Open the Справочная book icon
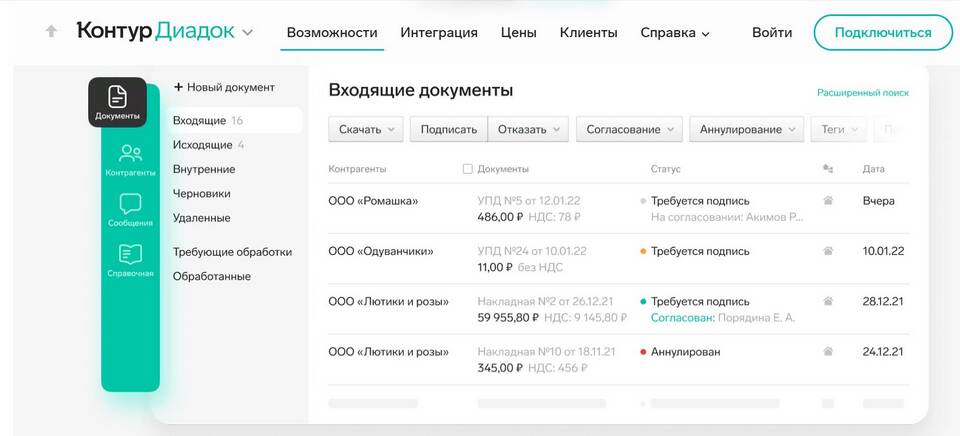This screenshot has height=436, width=960. click(x=130, y=260)
